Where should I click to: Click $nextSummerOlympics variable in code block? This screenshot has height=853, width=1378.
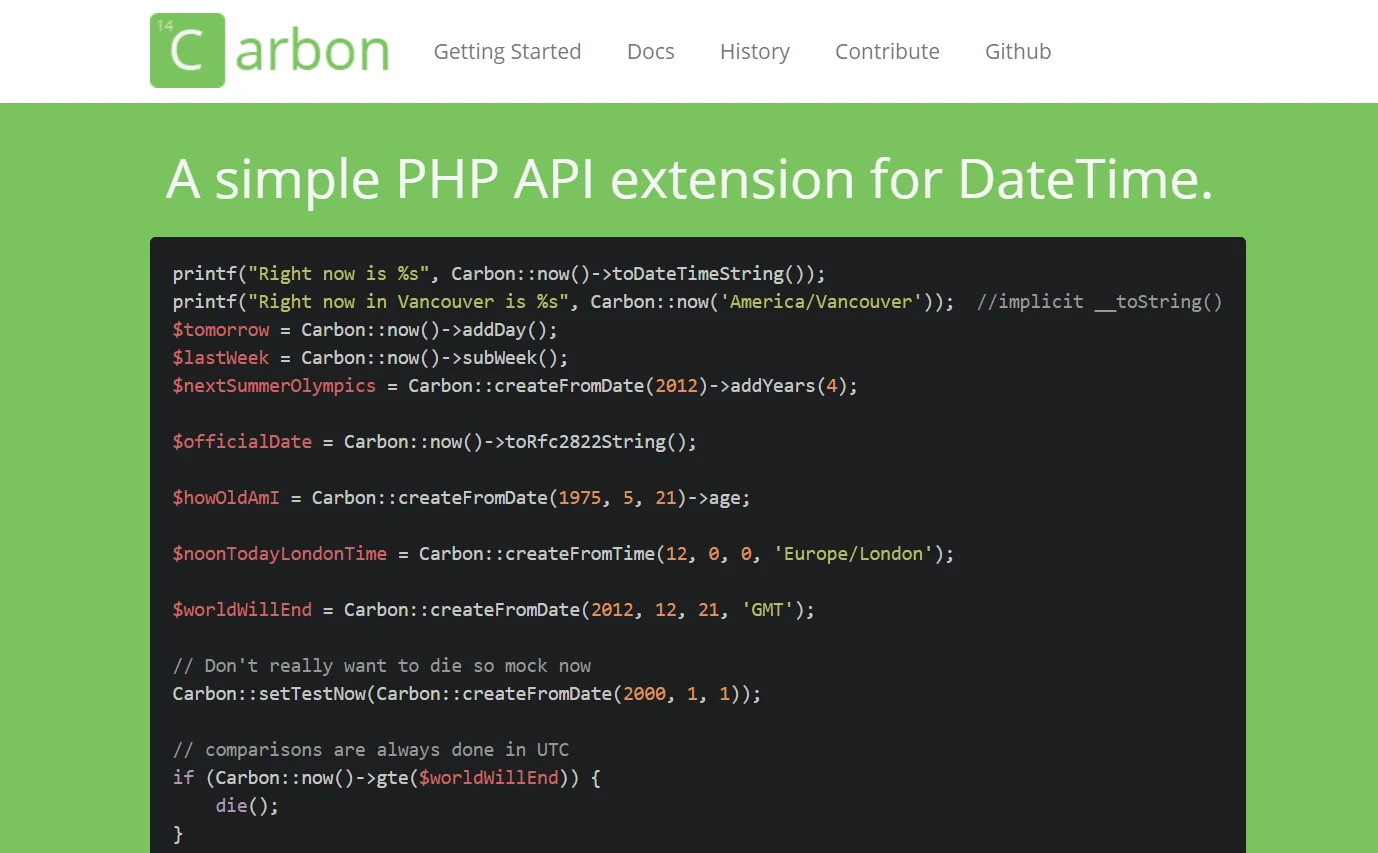(x=274, y=386)
